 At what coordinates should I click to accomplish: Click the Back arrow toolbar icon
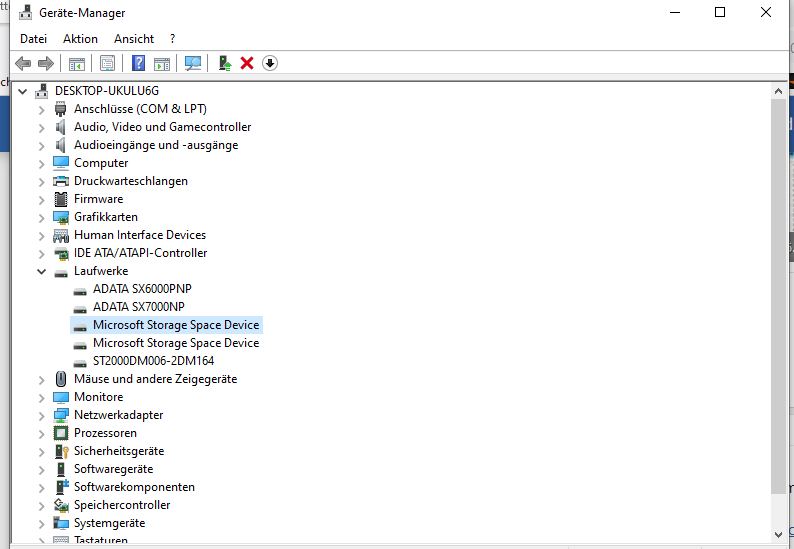23,63
